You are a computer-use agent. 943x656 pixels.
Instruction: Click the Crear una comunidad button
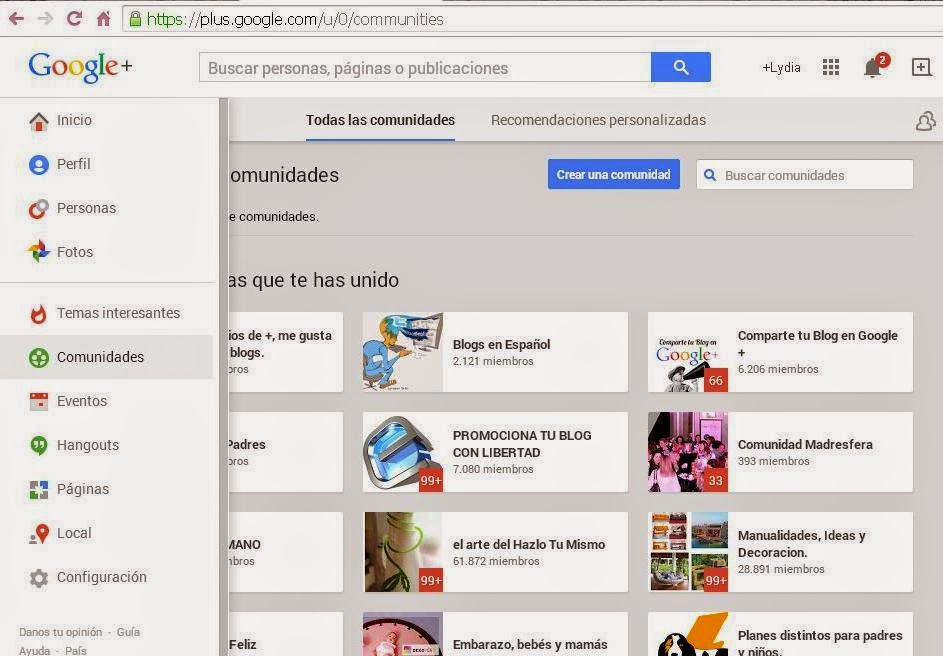pyautogui.click(x=613, y=174)
